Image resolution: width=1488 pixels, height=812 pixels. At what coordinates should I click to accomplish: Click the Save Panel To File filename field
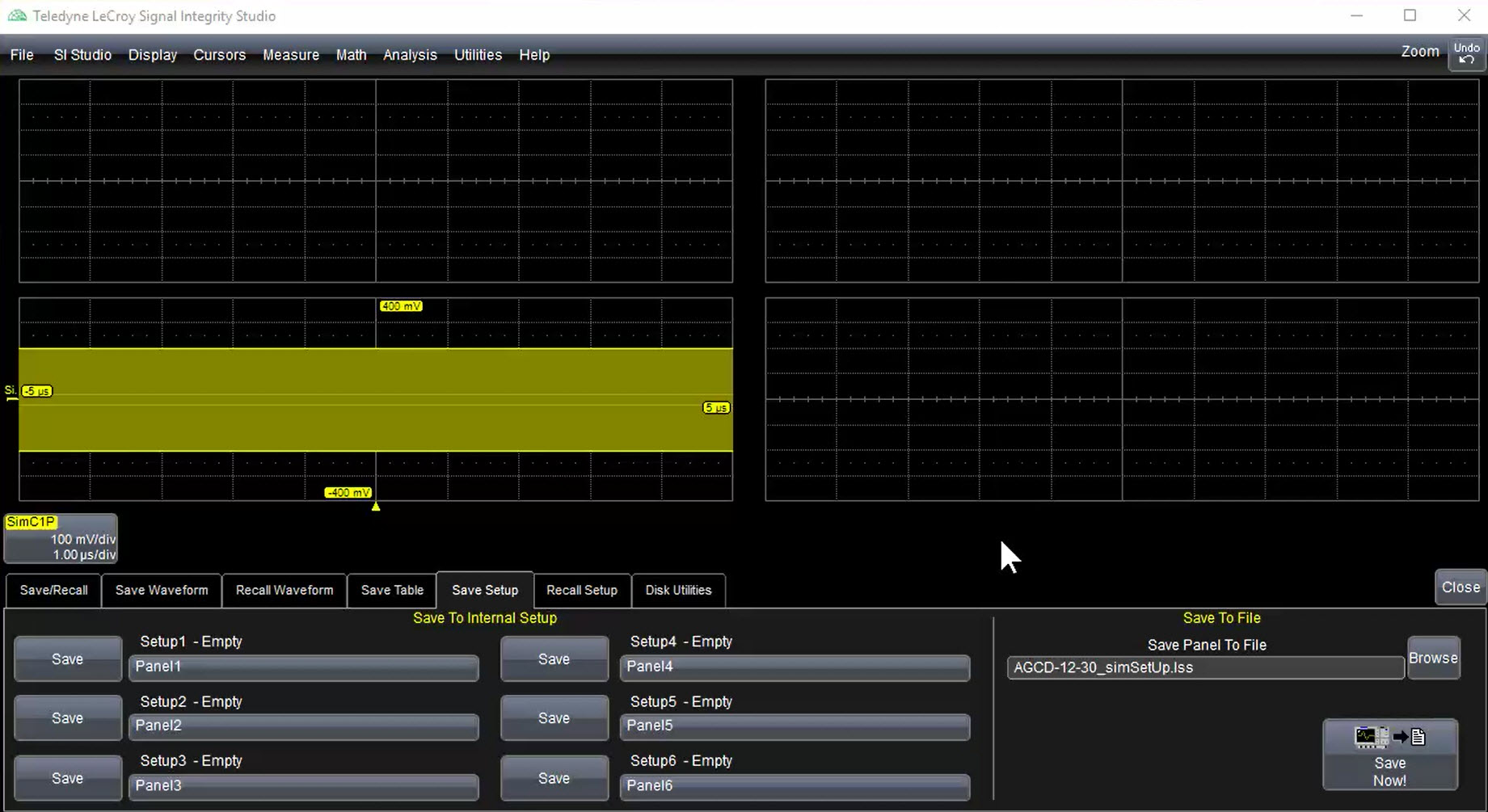(1206, 668)
